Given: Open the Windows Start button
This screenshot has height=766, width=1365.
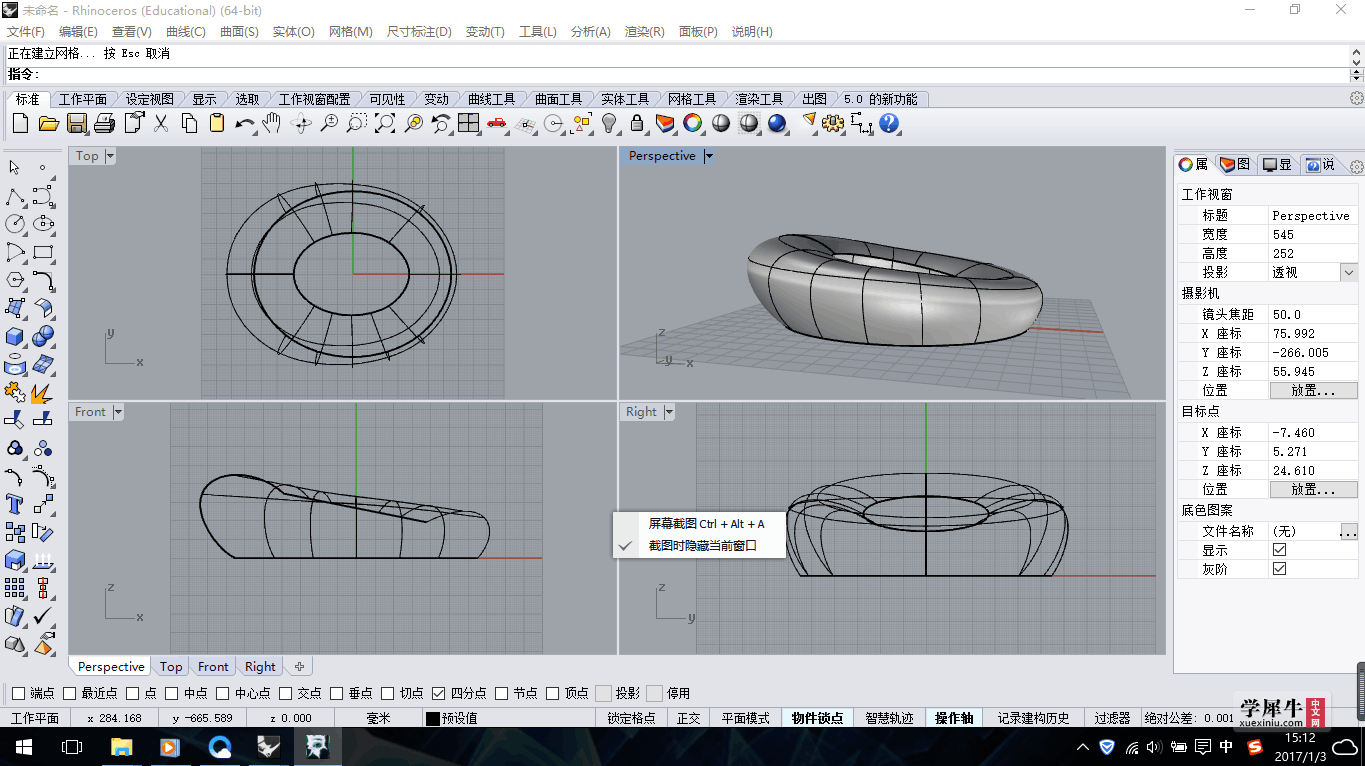Looking at the screenshot, I should pos(22,746).
